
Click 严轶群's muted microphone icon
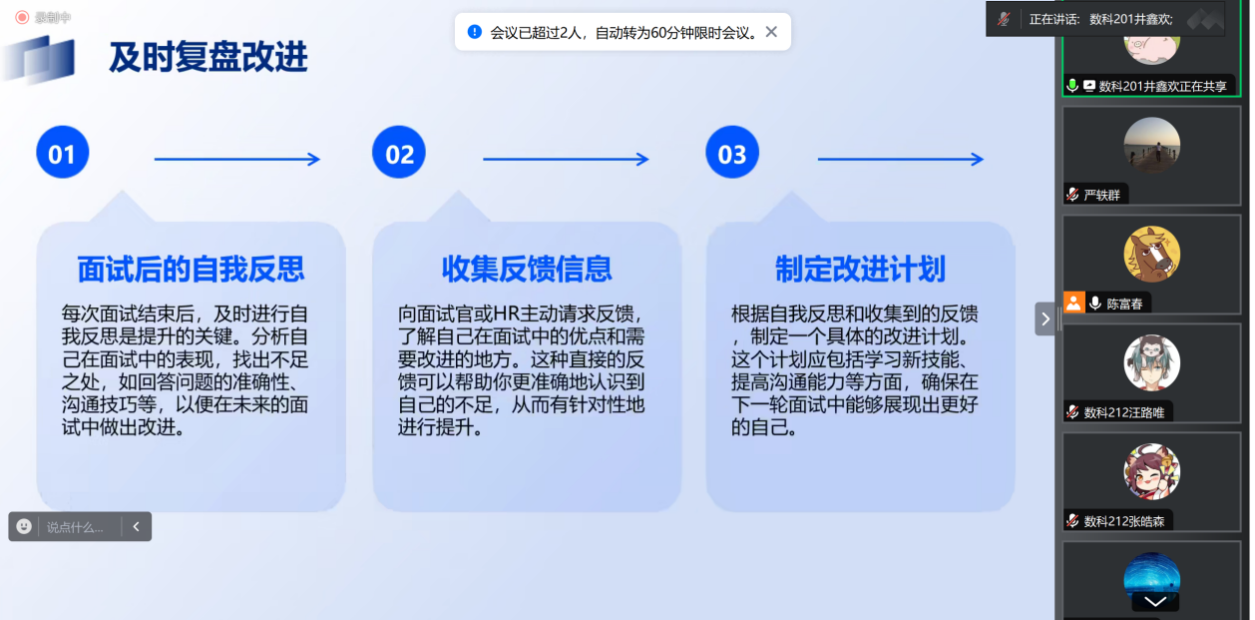1073,195
